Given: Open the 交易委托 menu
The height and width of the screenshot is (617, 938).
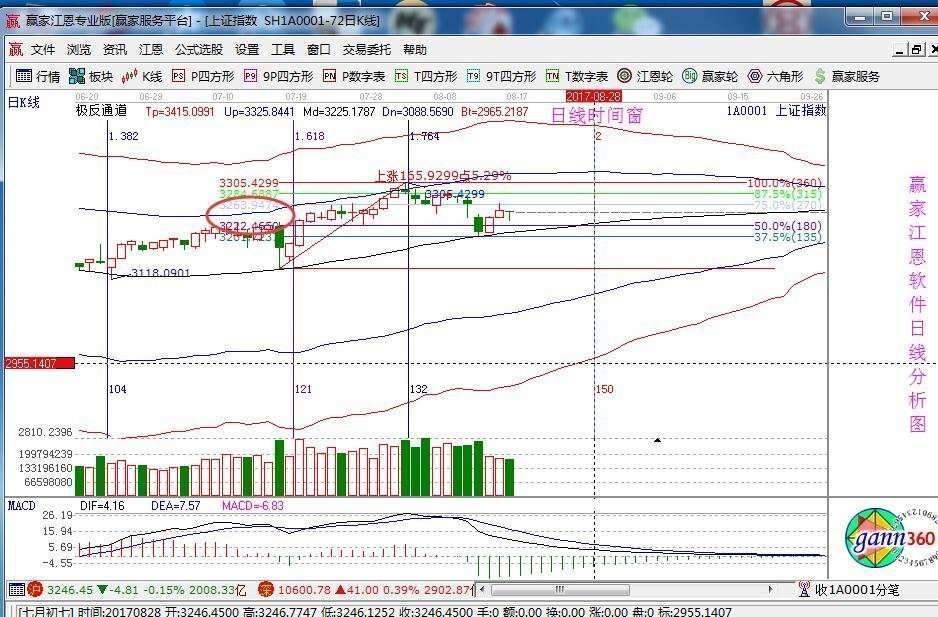Looking at the screenshot, I should (367, 50).
